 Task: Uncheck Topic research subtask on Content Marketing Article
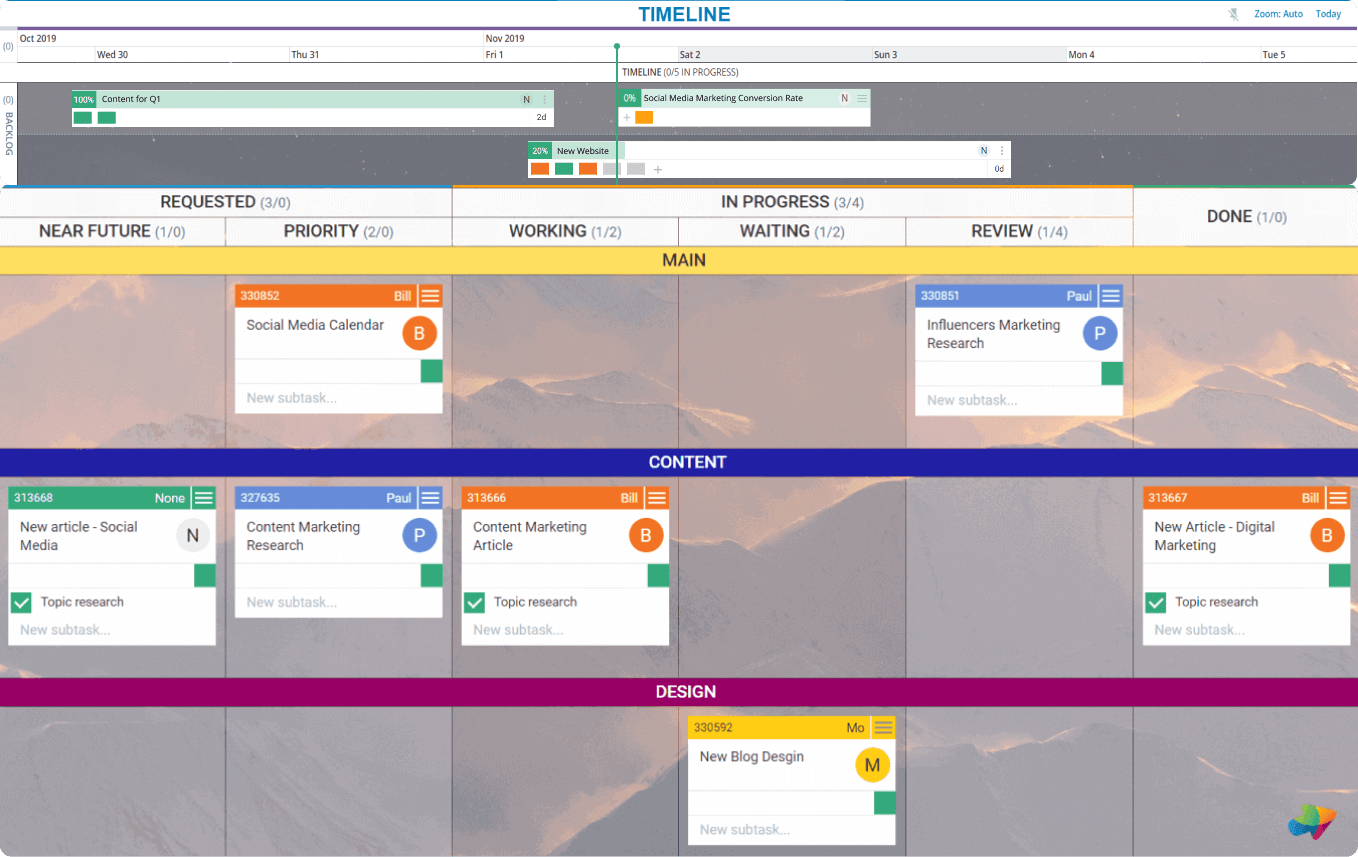[475, 601]
